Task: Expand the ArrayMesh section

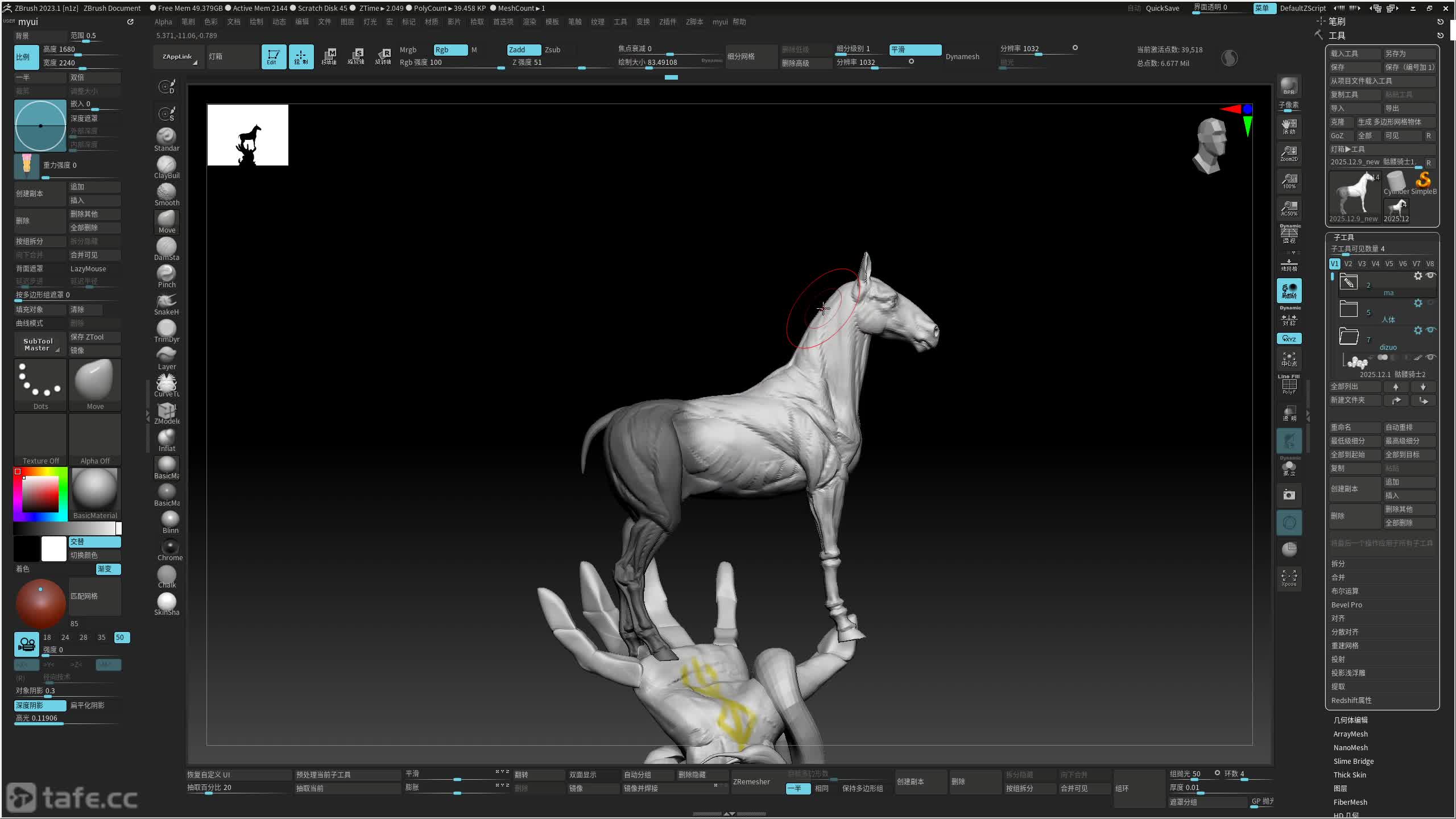Action: click(1350, 734)
